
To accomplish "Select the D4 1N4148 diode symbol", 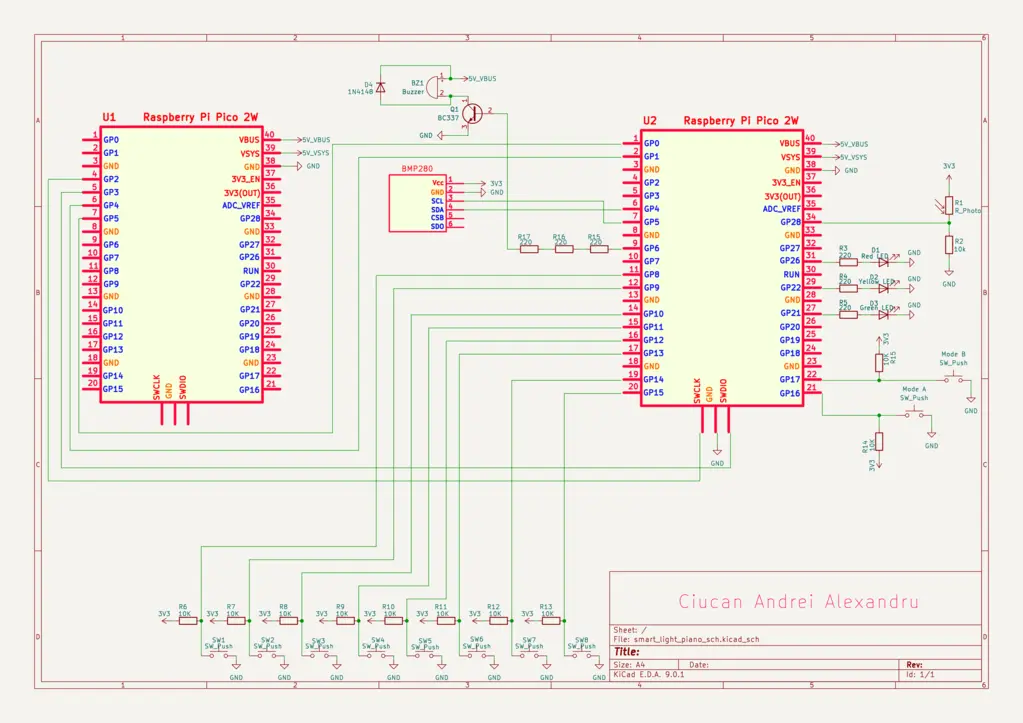I will coord(381,87).
